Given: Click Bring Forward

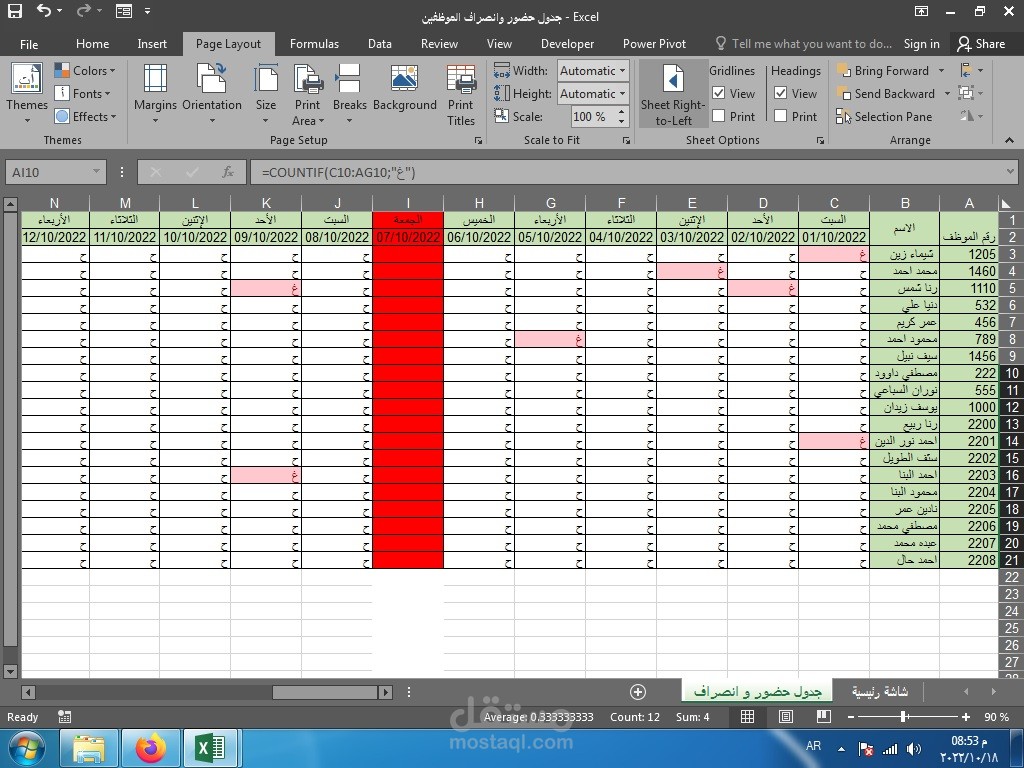Looking at the screenshot, I should 883,71.
